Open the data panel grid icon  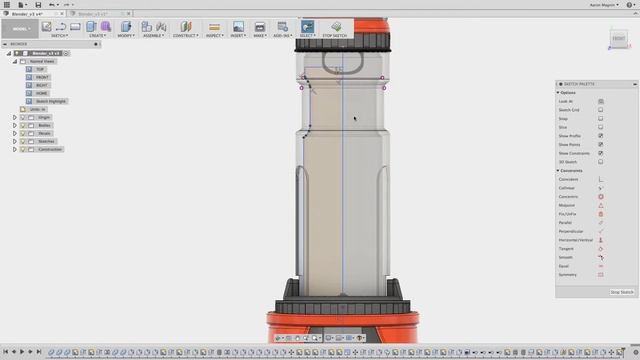(x=7, y=4)
